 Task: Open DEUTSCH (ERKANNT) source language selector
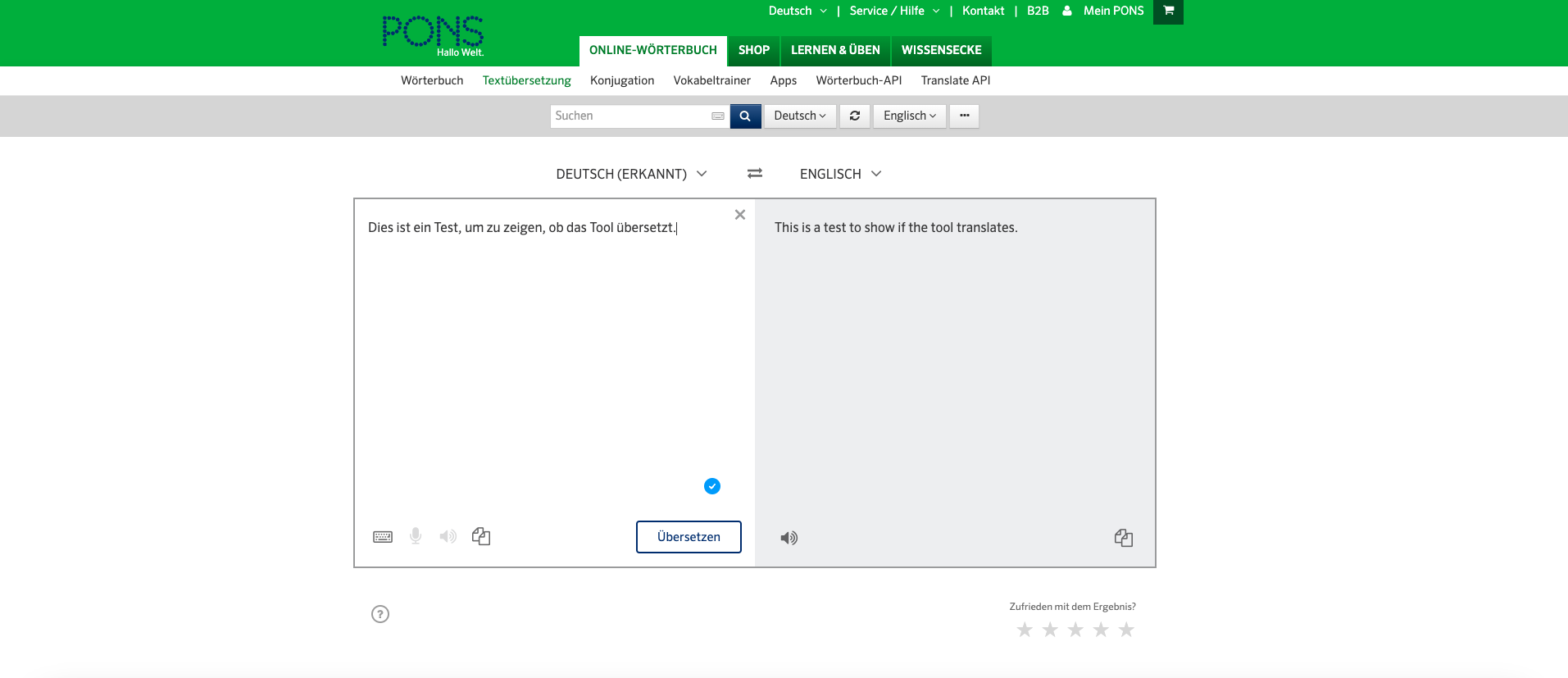631,174
